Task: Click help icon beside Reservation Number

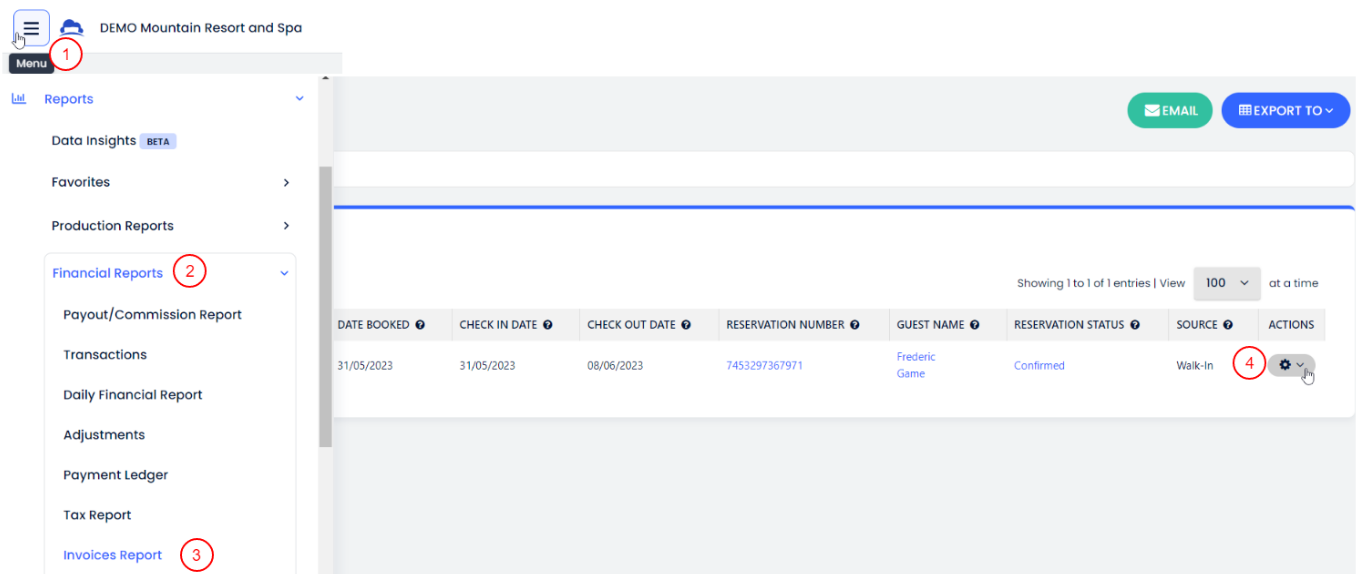Action: [854, 325]
